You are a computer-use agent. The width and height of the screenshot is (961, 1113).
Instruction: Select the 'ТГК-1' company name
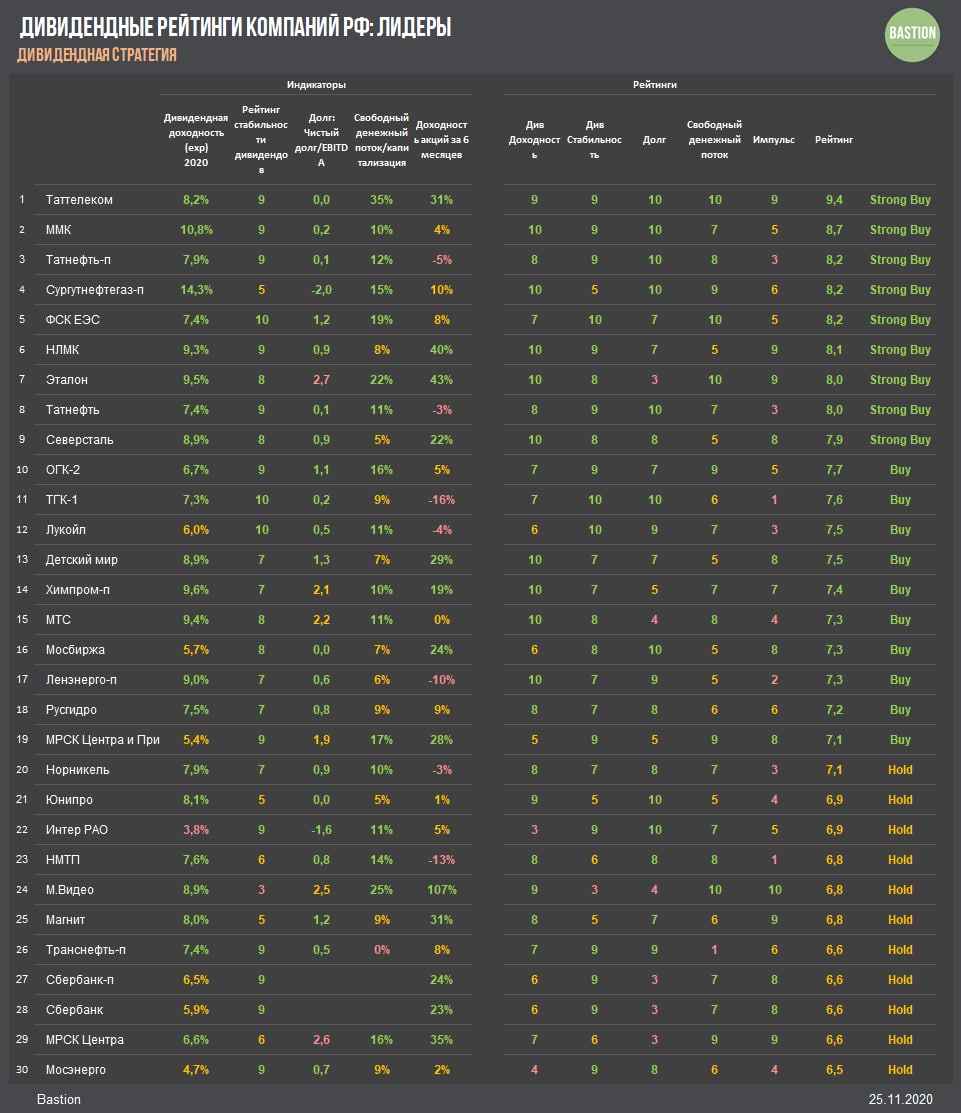click(x=62, y=500)
